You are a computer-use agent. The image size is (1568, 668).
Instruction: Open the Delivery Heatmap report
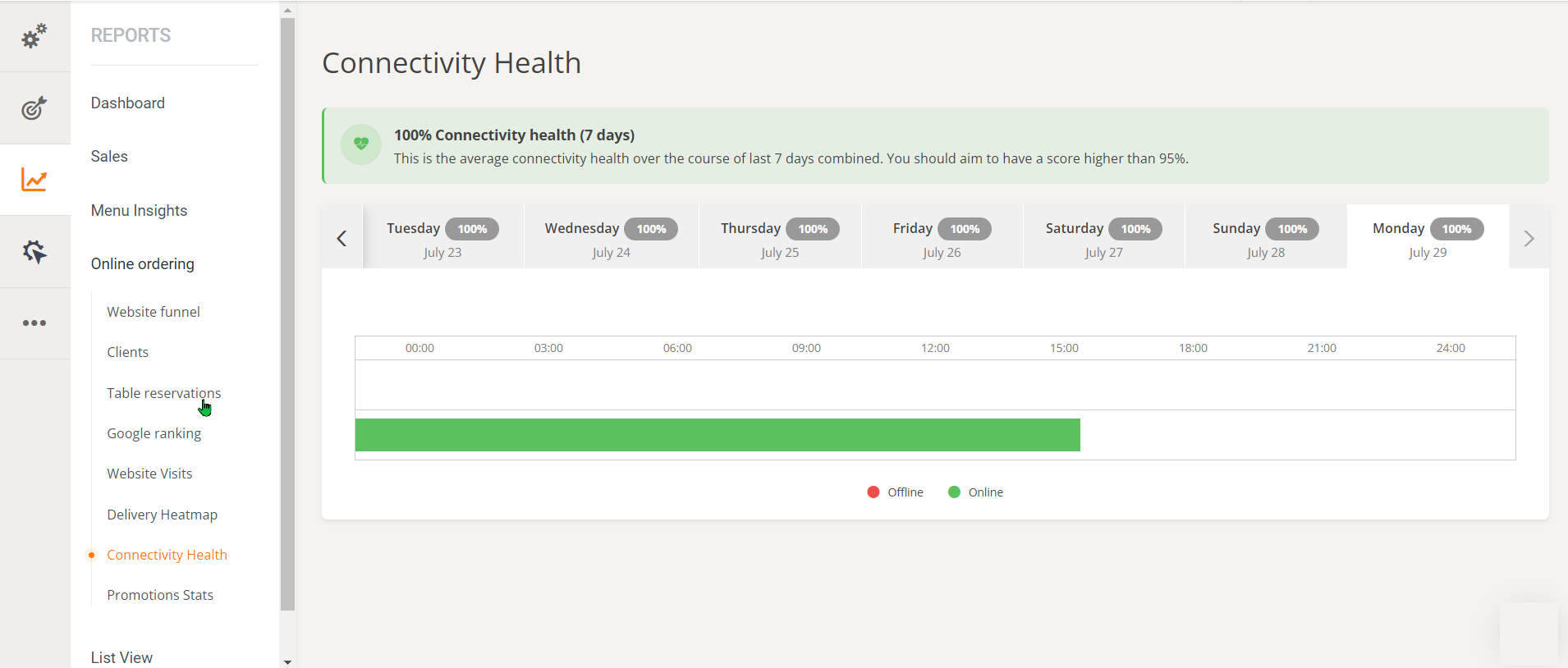click(162, 515)
